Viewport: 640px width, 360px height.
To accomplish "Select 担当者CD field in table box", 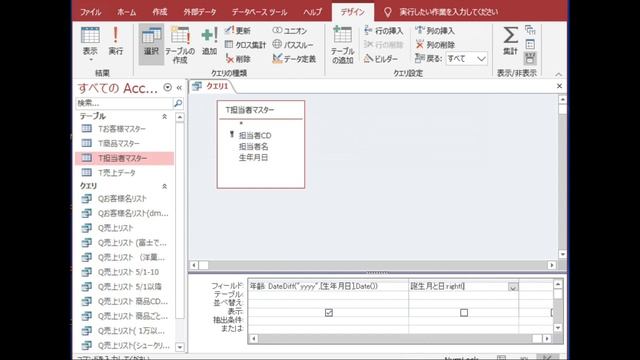I will tap(255, 136).
